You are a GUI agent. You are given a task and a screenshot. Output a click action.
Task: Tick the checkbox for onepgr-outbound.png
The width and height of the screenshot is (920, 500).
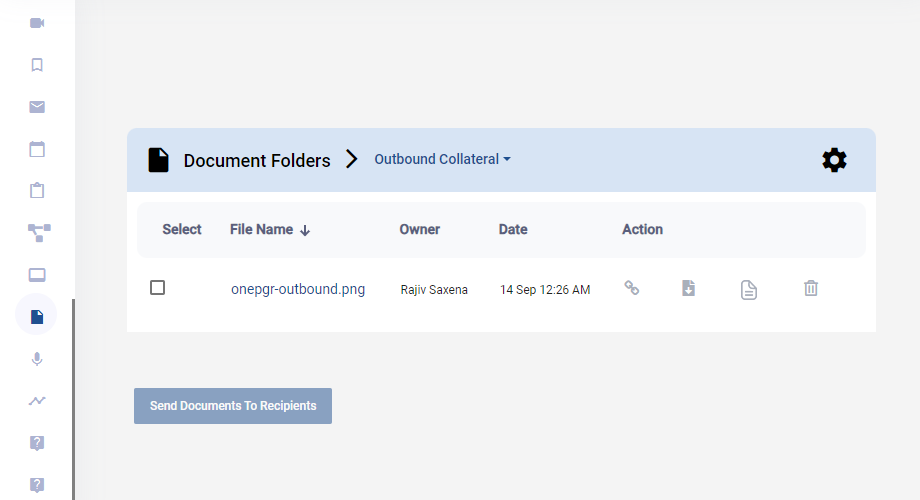(157, 288)
